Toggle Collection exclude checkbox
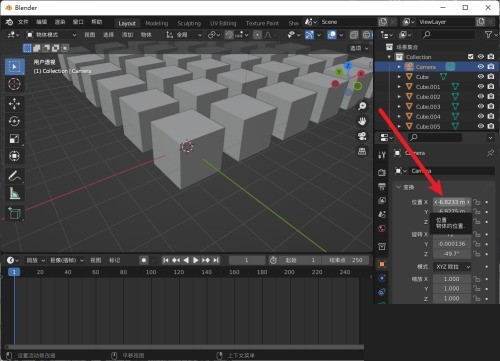Screen dimensions: 500x361 click(470, 57)
